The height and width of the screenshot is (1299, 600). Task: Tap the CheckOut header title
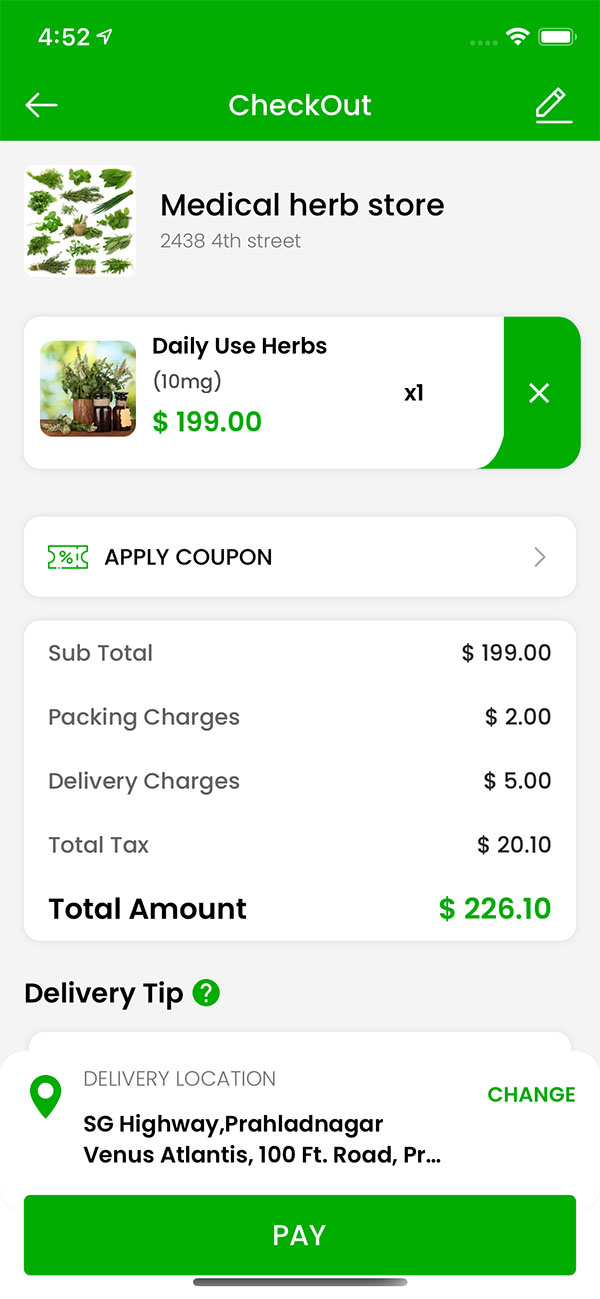coord(300,105)
